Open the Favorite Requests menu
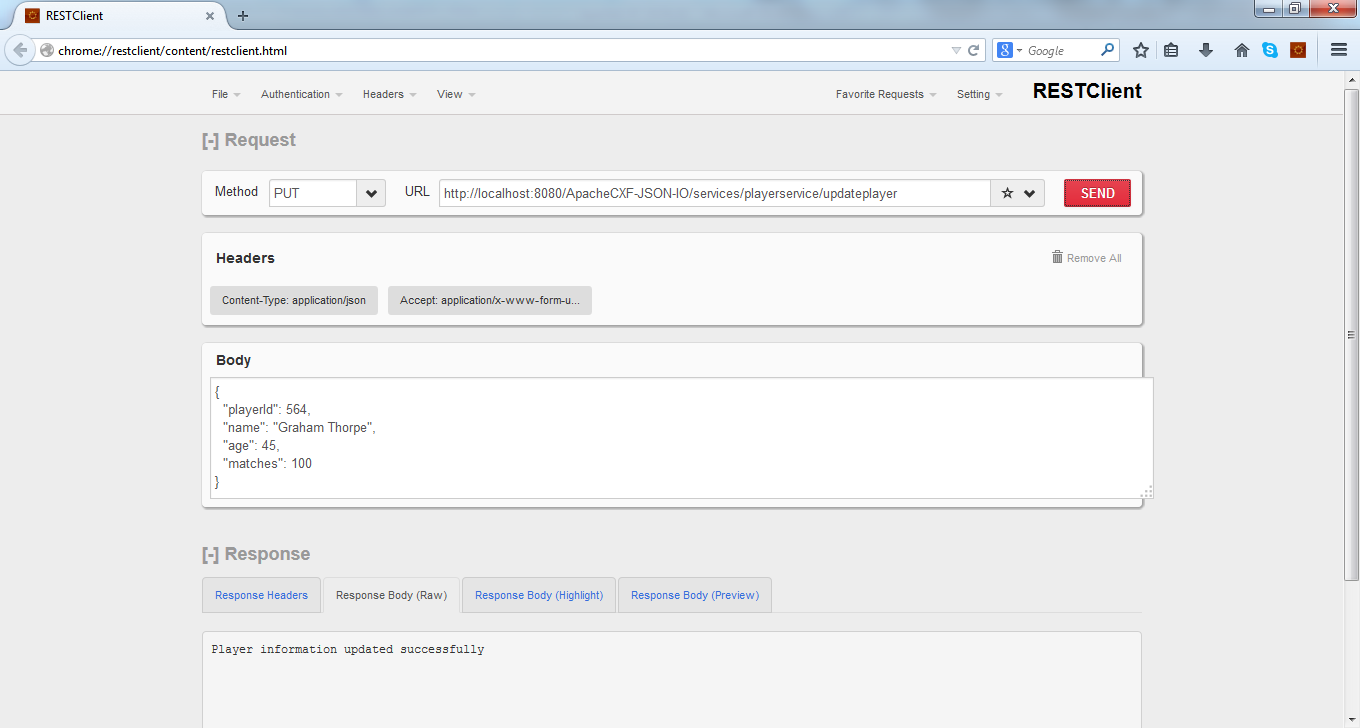The height and width of the screenshot is (728, 1360). 886,94
